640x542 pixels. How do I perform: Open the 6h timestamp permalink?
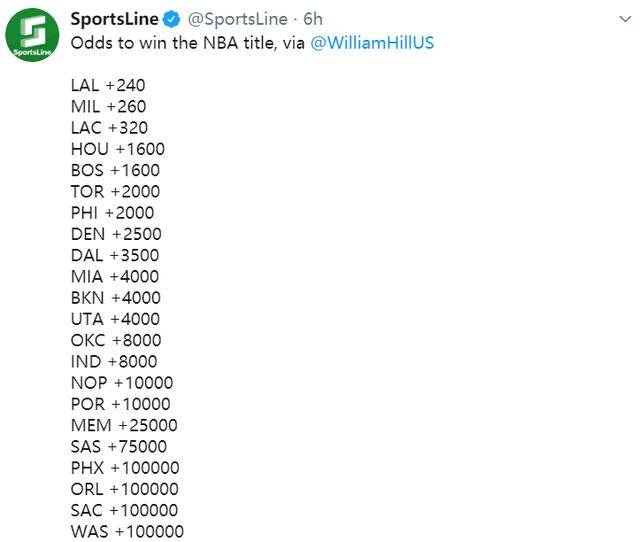[x=313, y=19]
